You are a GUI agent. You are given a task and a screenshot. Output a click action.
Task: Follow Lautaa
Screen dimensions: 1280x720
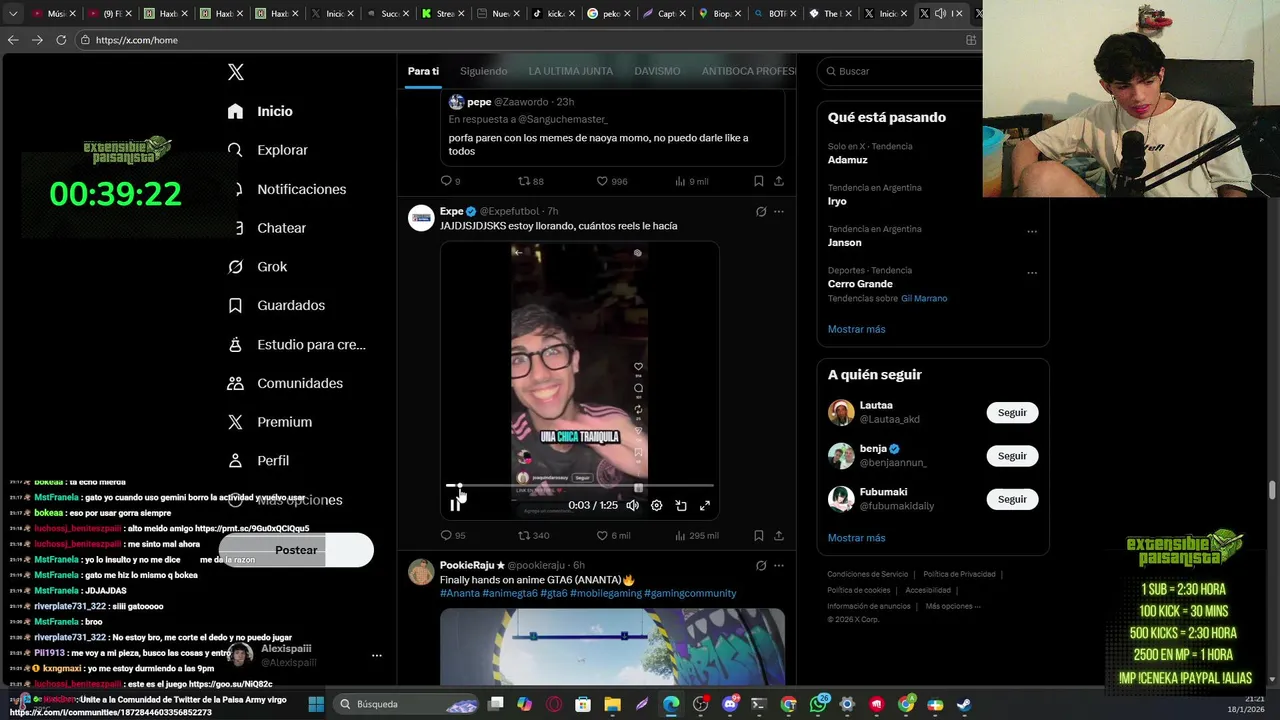pyautogui.click(x=1012, y=413)
